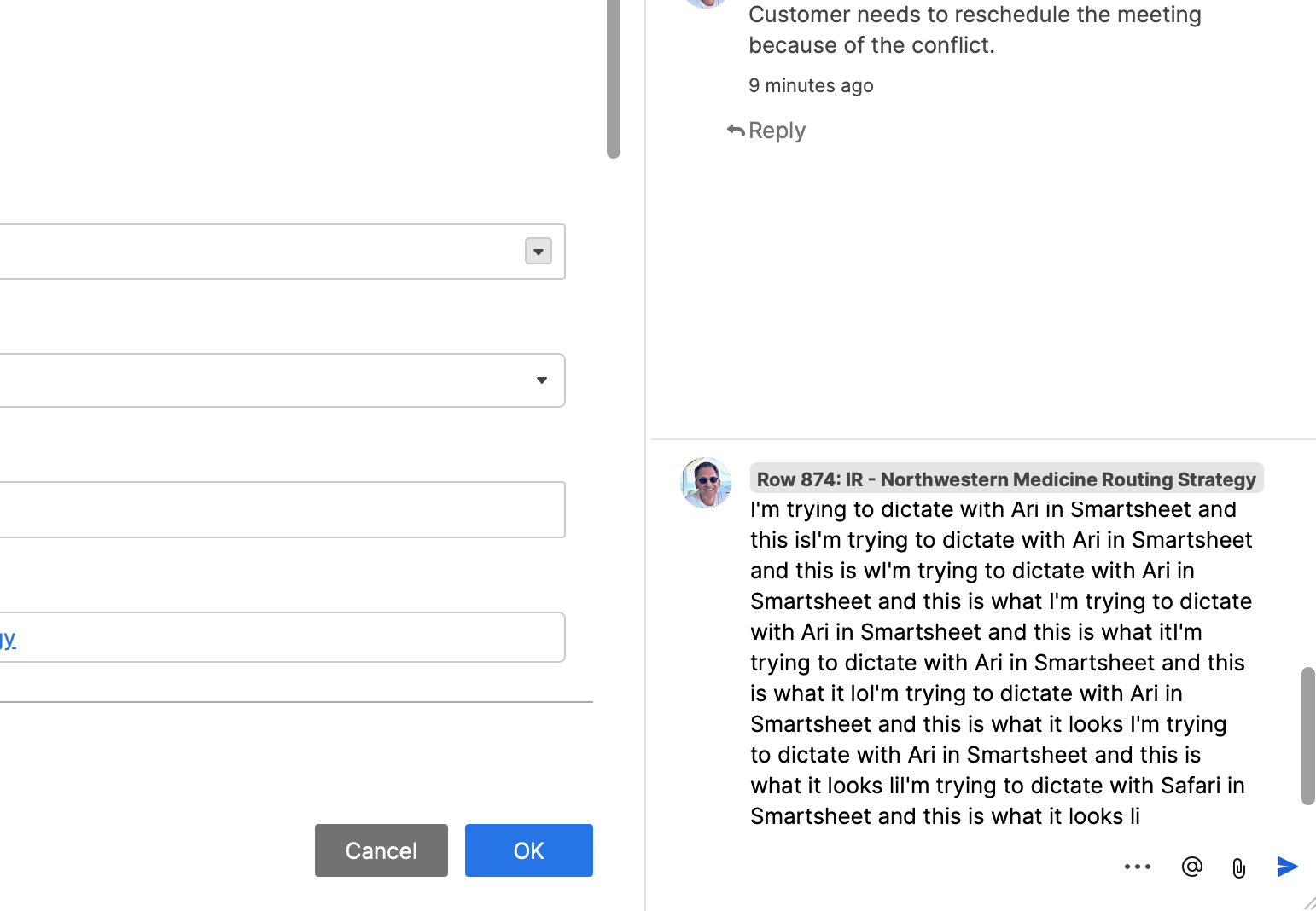Reply to the customer reschedule comment
1316x911 pixels.
tap(766, 131)
